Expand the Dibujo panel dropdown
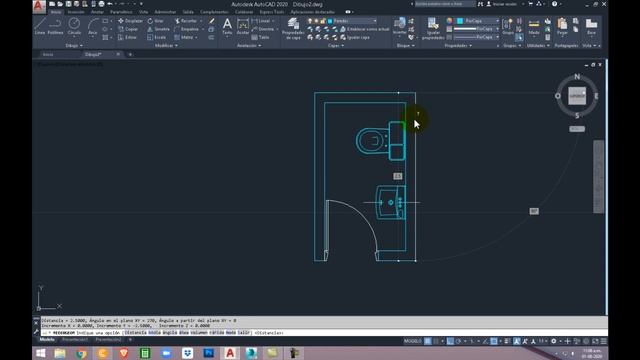640x360 pixels. [74, 46]
